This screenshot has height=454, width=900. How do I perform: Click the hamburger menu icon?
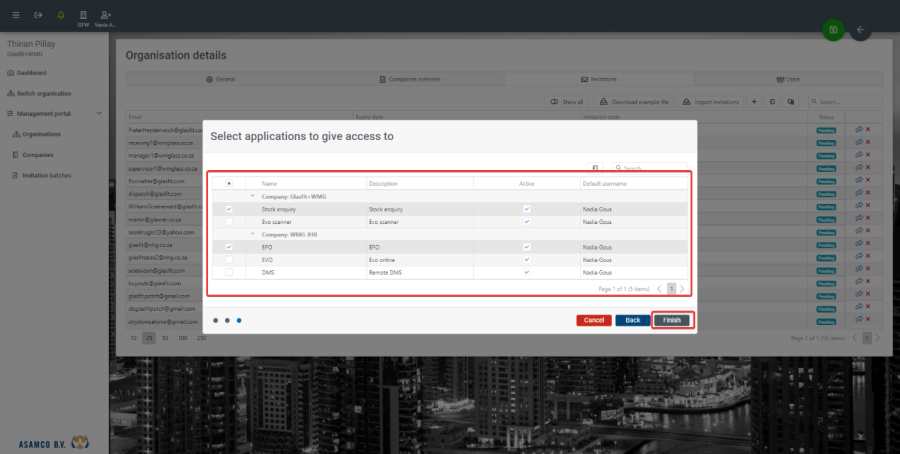click(15, 15)
